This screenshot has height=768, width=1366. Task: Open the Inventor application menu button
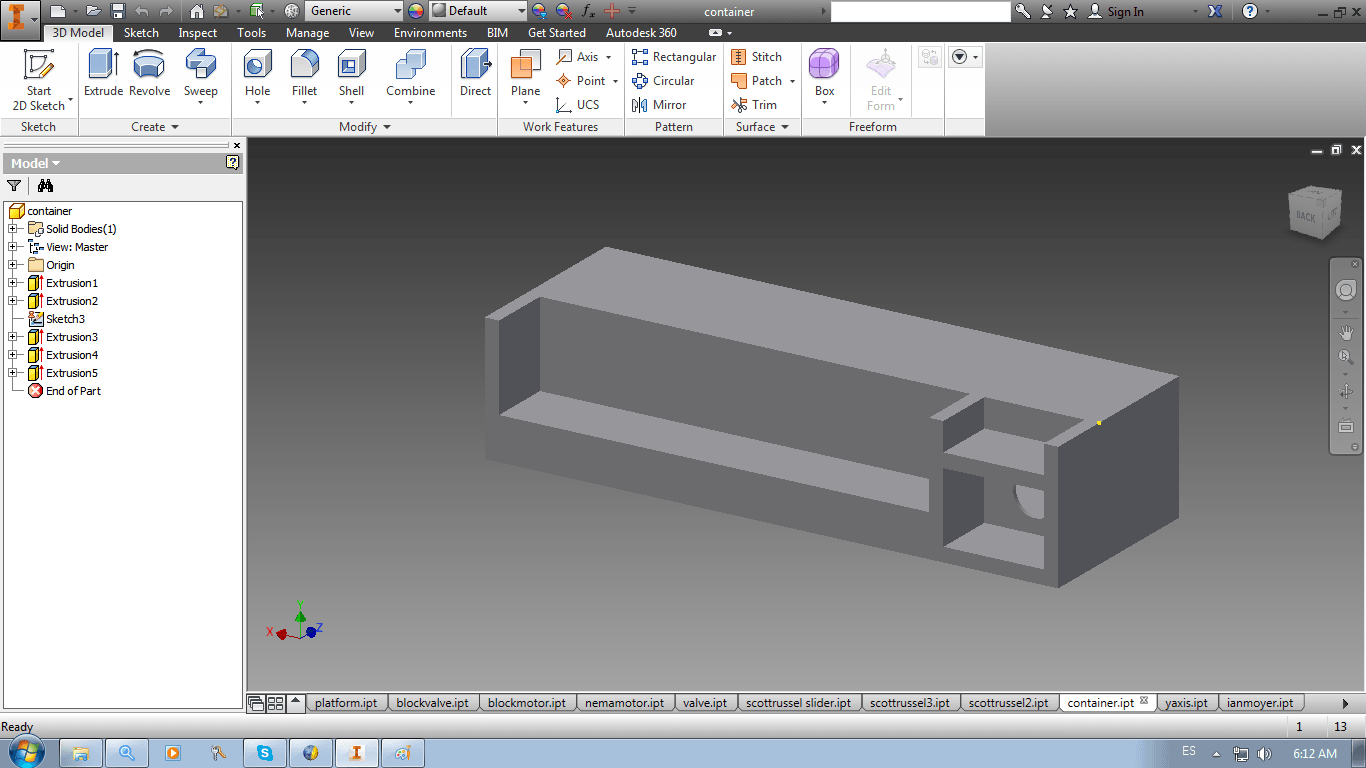point(20,18)
